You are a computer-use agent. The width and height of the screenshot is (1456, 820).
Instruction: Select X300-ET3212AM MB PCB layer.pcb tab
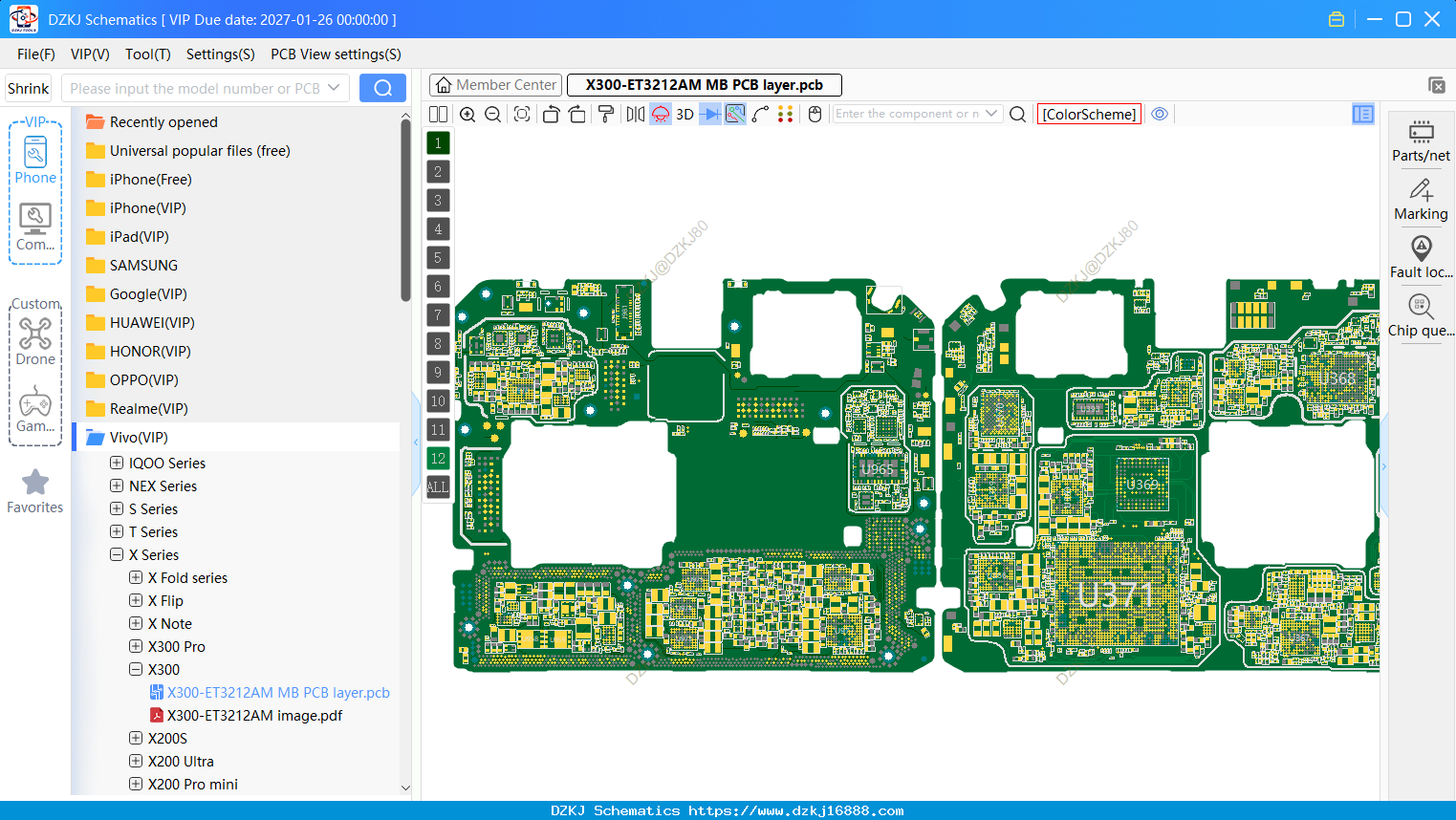tap(705, 85)
